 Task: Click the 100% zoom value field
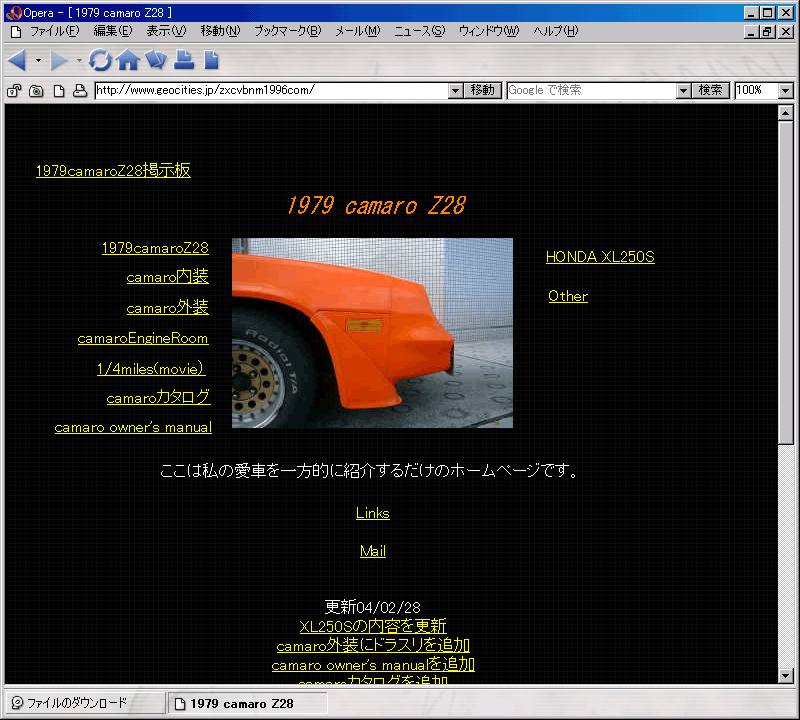(x=757, y=91)
